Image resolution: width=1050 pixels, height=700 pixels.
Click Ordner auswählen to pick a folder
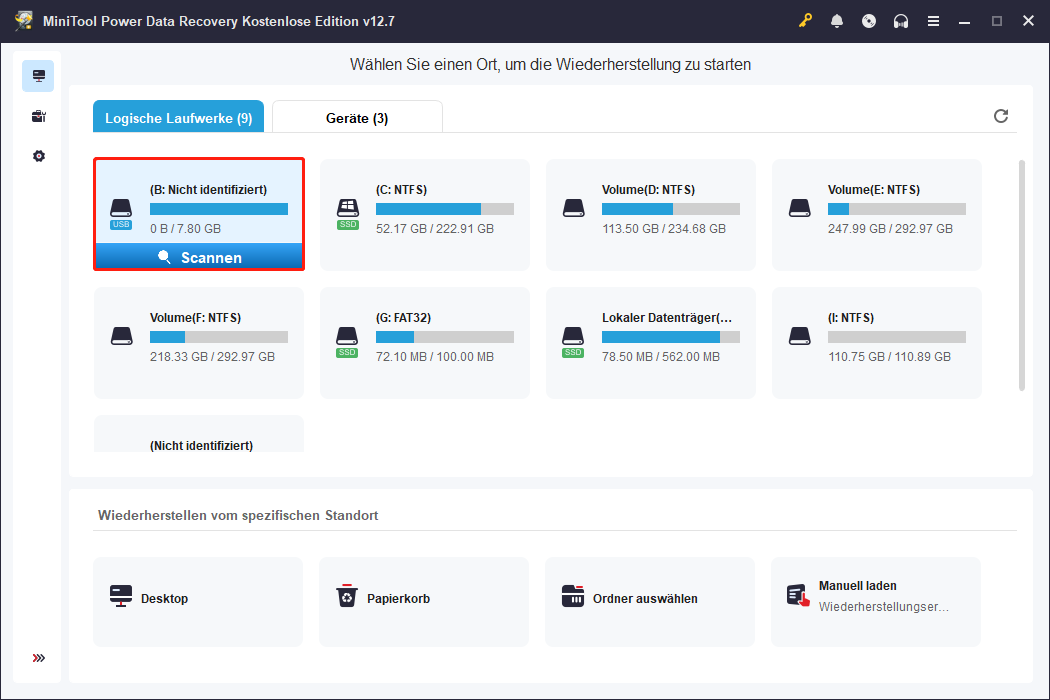click(x=650, y=598)
